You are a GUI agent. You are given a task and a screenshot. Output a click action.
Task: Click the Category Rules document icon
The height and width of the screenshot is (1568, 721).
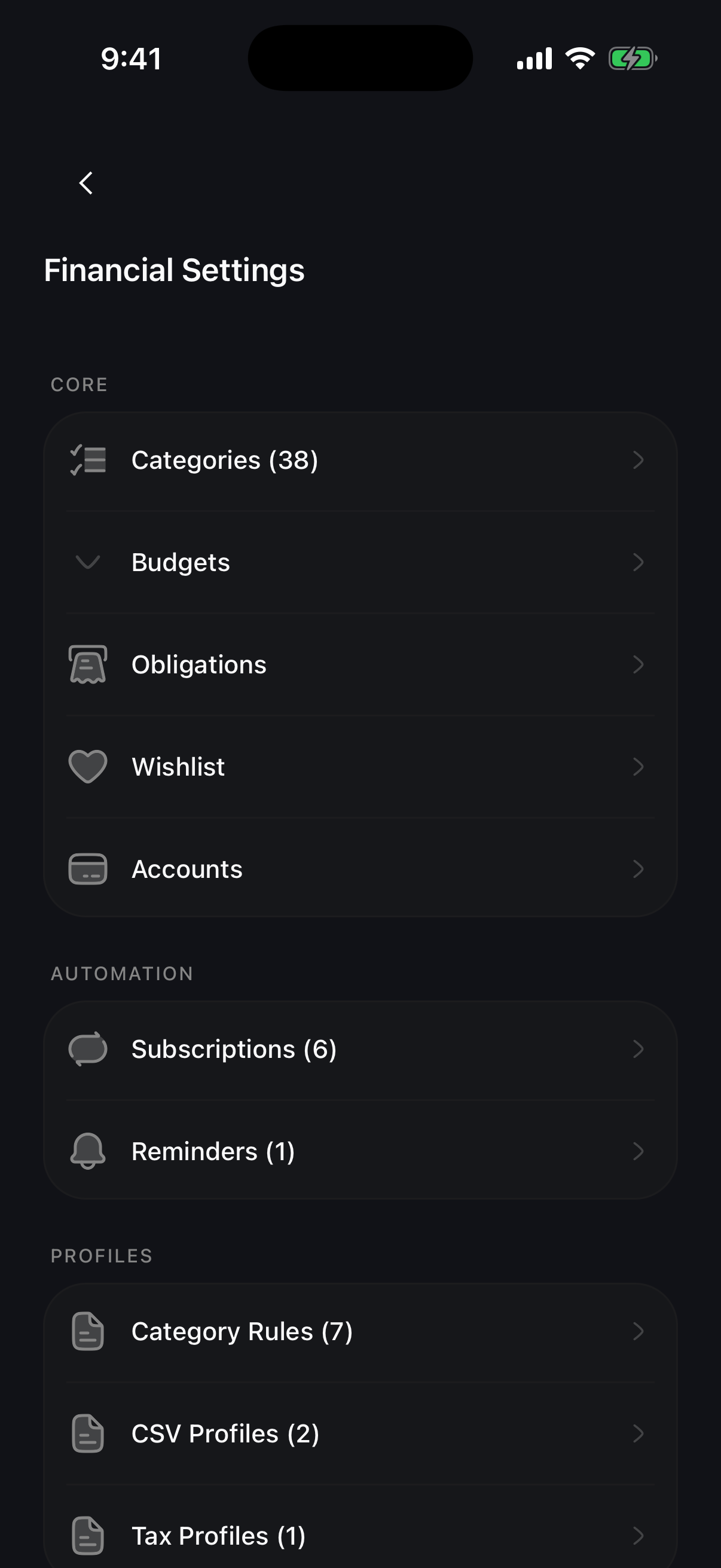pyautogui.click(x=88, y=1331)
